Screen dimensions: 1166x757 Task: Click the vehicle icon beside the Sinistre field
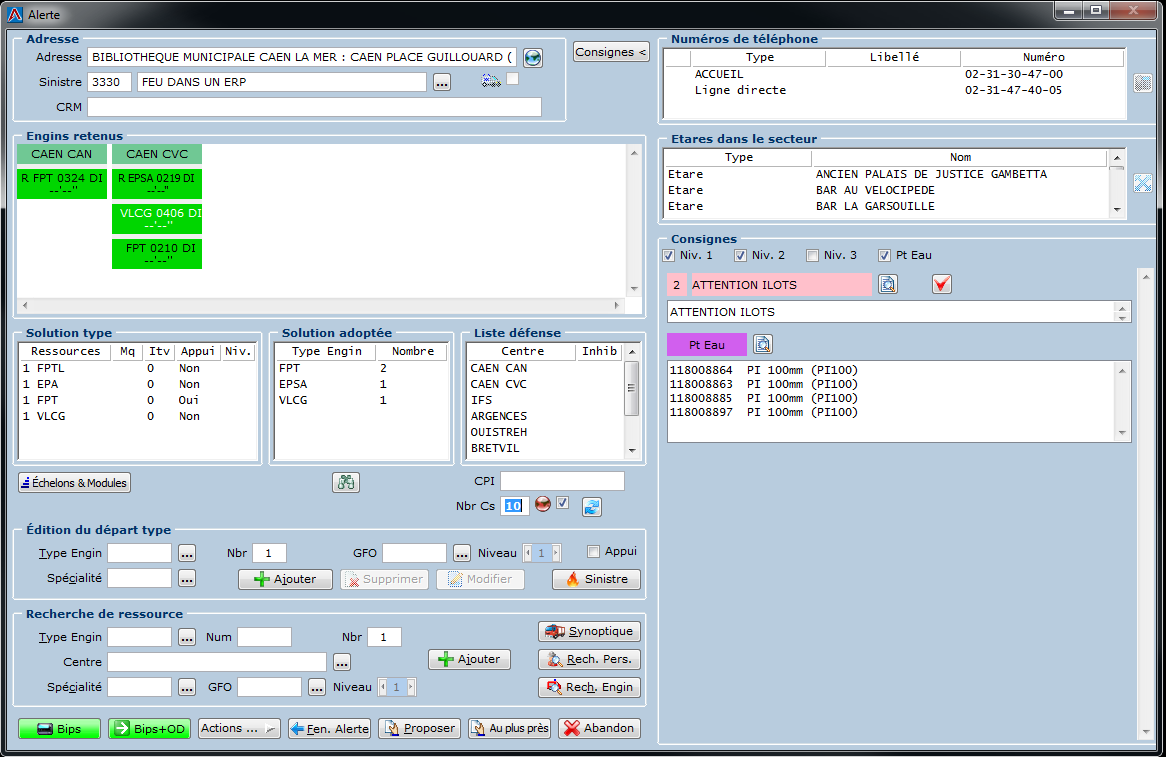pyautogui.click(x=491, y=80)
